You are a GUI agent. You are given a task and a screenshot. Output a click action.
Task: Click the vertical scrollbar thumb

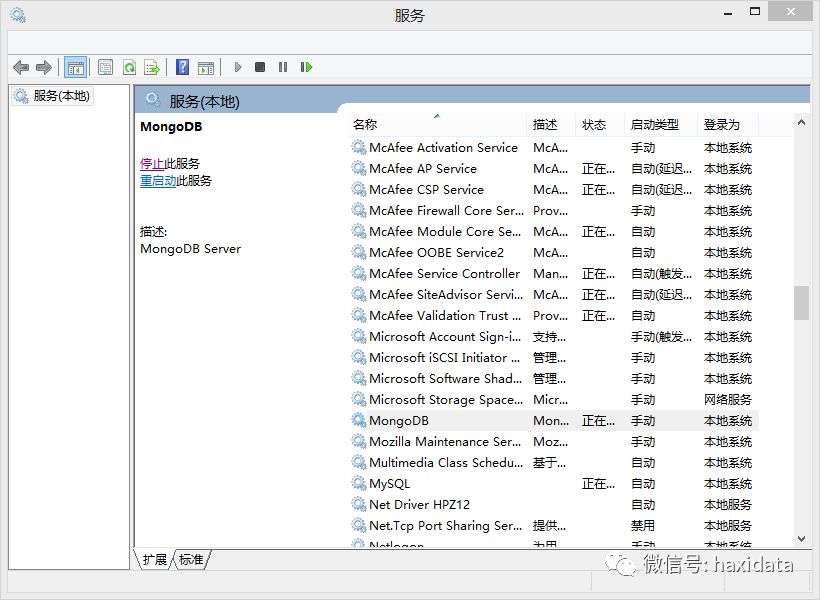click(x=801, y=302)
